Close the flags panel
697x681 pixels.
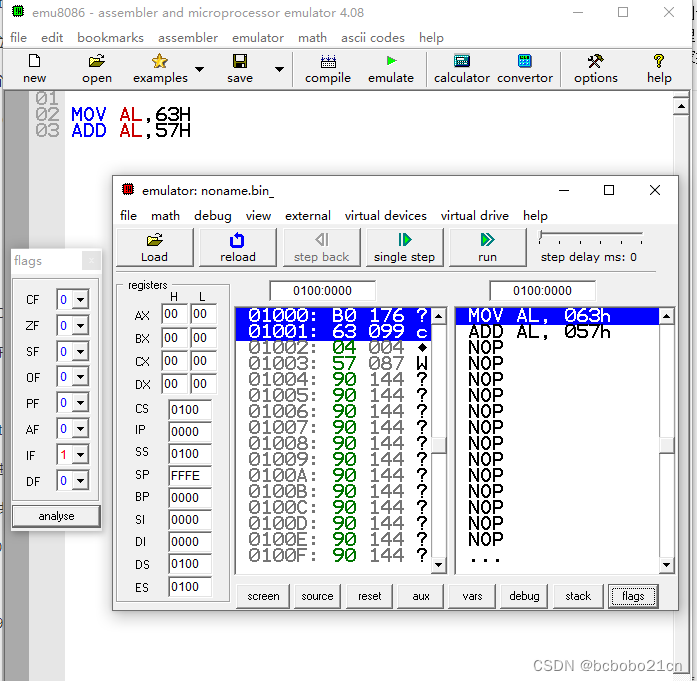click(x=92, y=260)
